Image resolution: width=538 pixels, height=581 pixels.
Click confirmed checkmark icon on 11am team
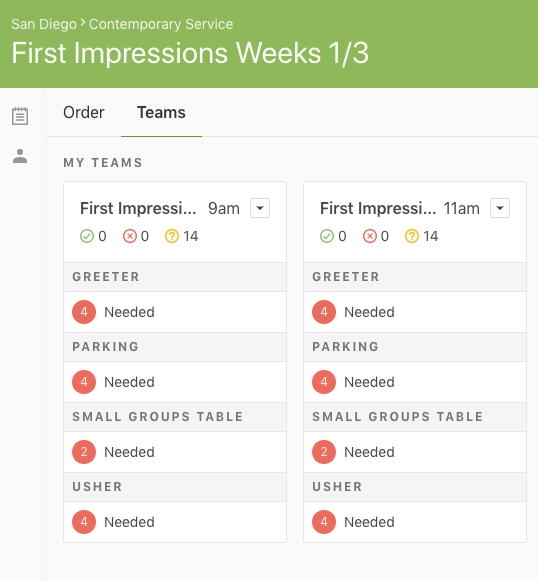pyautogui.click(x=327, y=236)
